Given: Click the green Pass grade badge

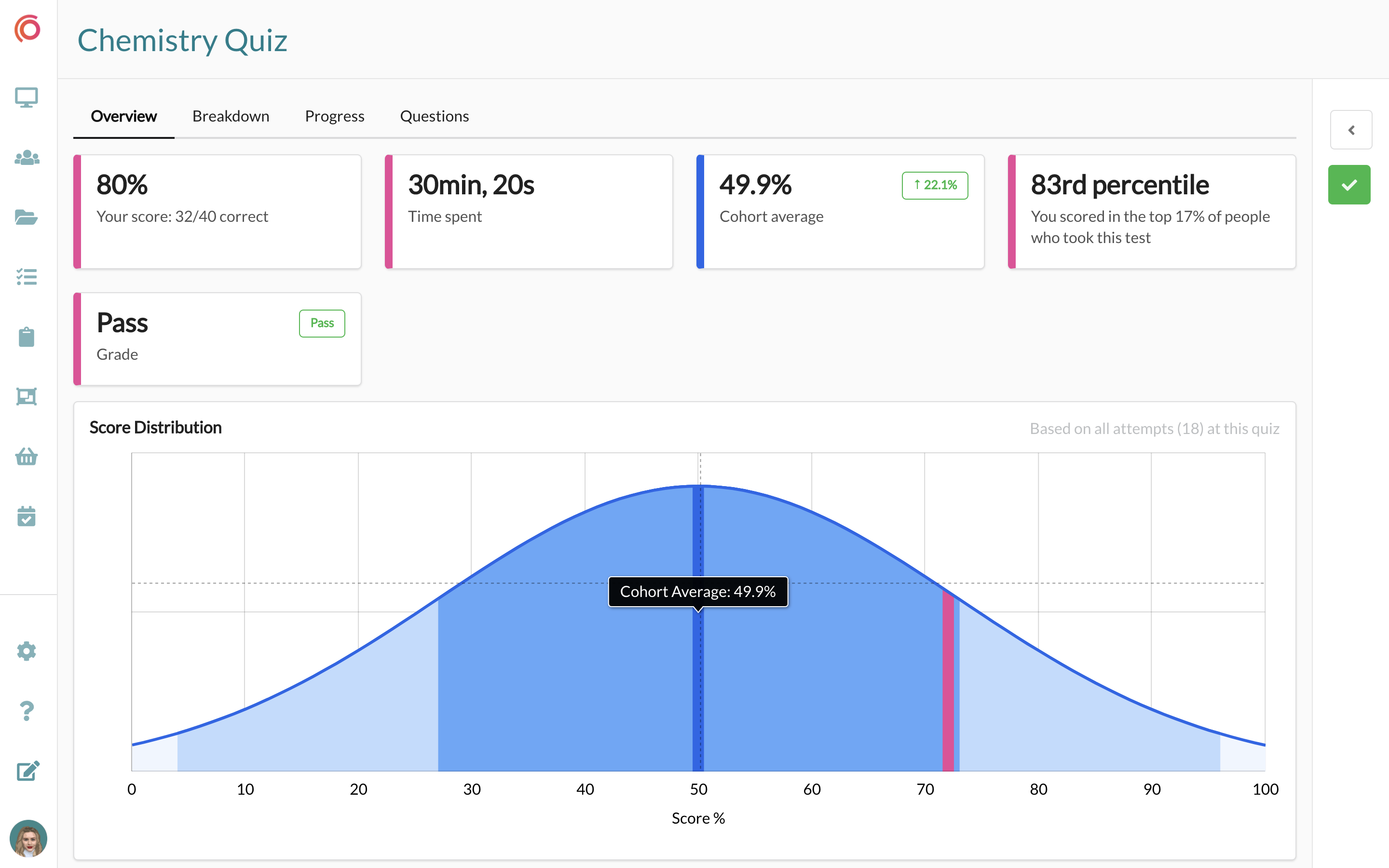Looking at the screenshot, I should pyautogui.click(x=322, y=323).
